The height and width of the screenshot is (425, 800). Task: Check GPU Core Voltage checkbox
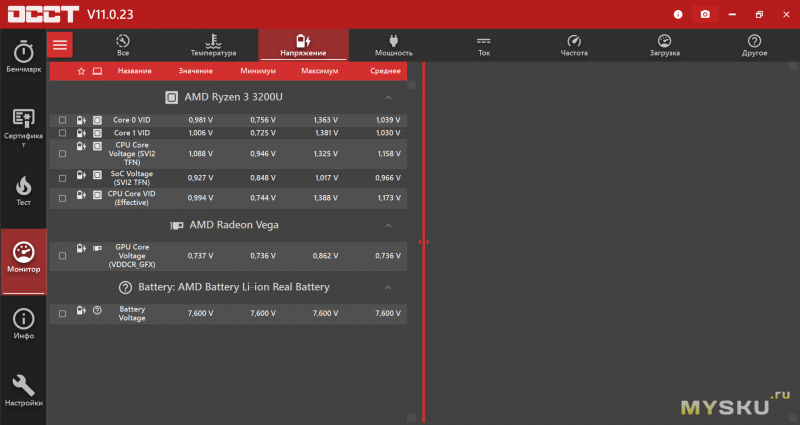pyautogui.click(x=62, y=256)
